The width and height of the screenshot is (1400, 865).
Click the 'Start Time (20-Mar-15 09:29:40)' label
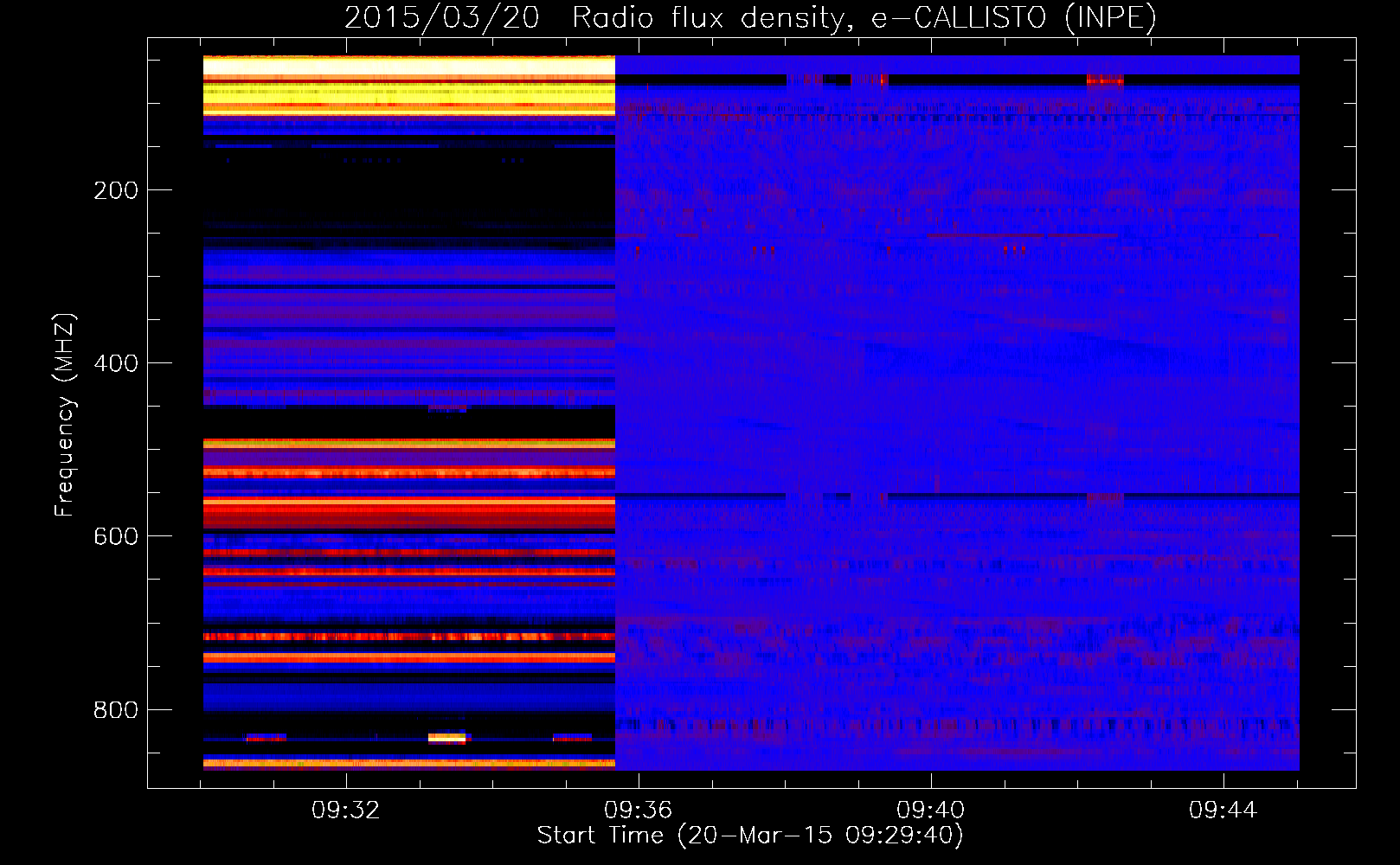pyautogui.click(x=750, y=836)
